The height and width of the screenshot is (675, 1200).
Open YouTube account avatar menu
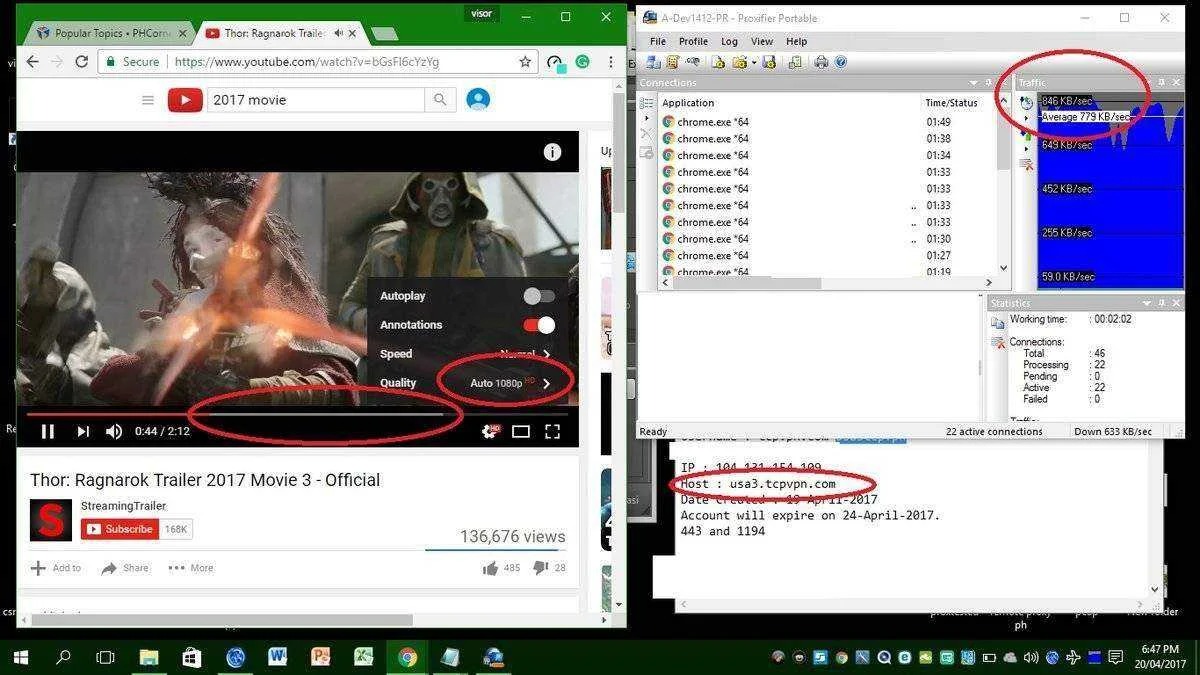tap(478, 99)
